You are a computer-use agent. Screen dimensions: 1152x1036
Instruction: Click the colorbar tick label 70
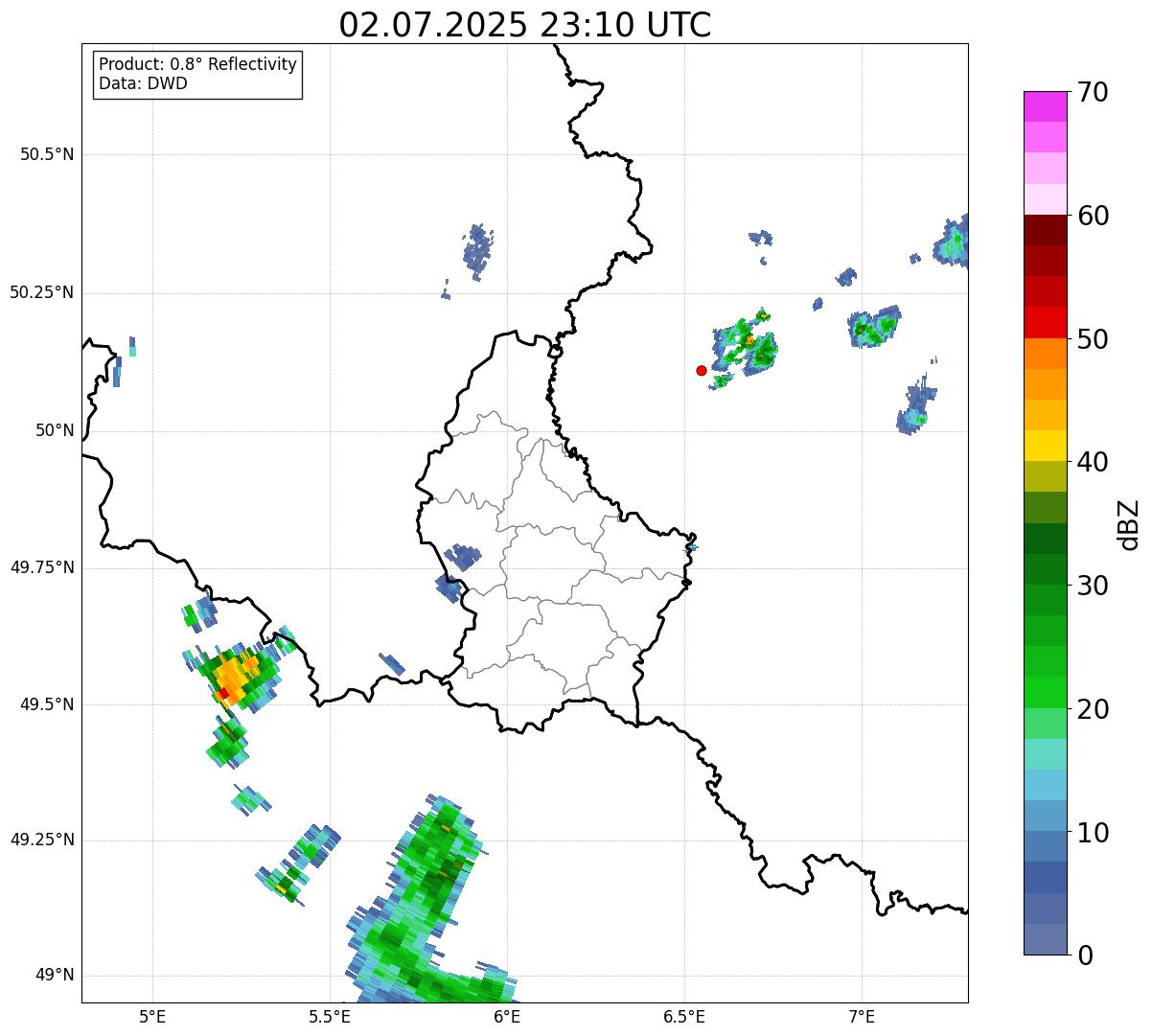click(1093, 92)
